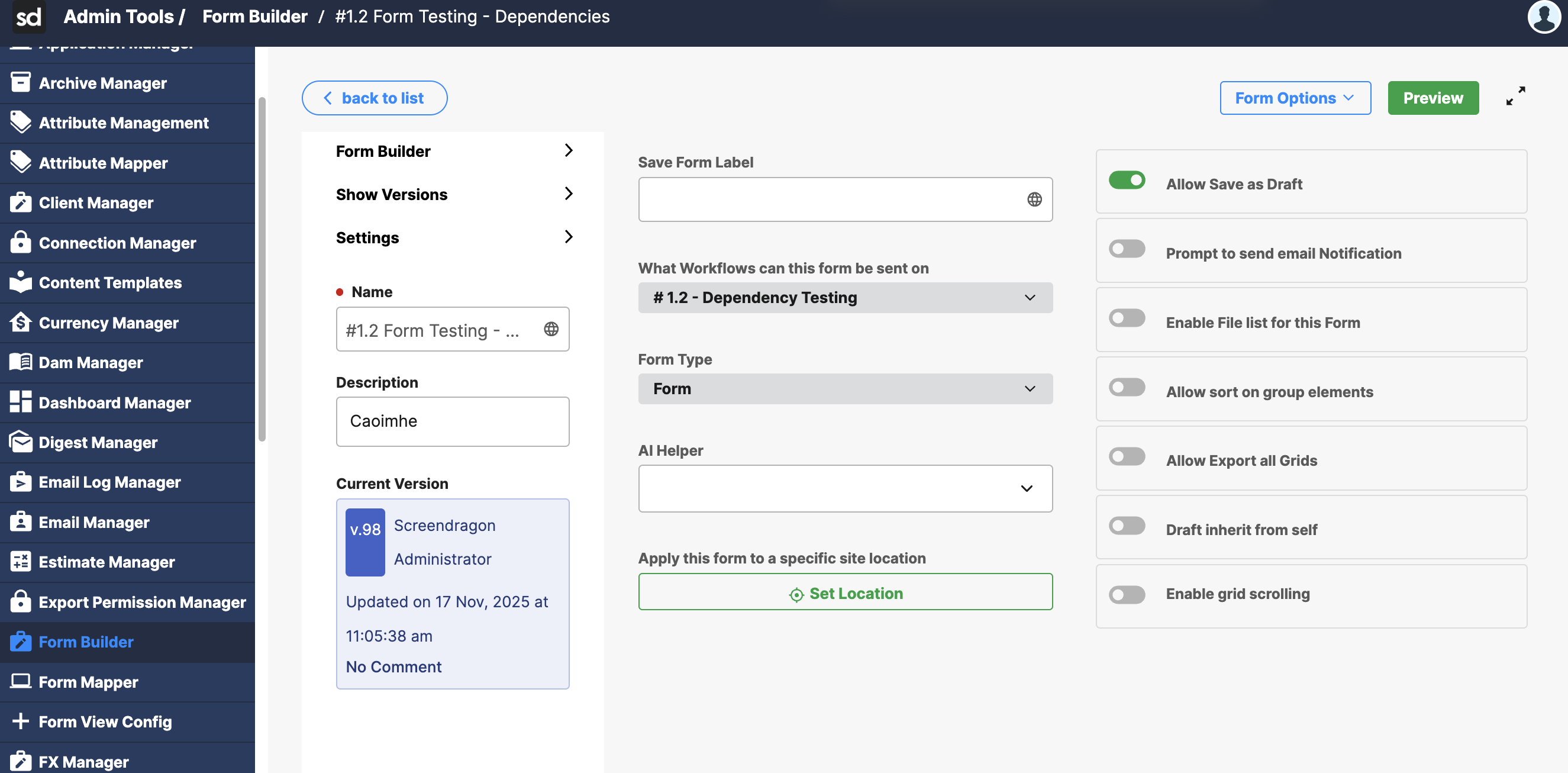Click the fullscreen expand arrows icon

coord(1515,96)
